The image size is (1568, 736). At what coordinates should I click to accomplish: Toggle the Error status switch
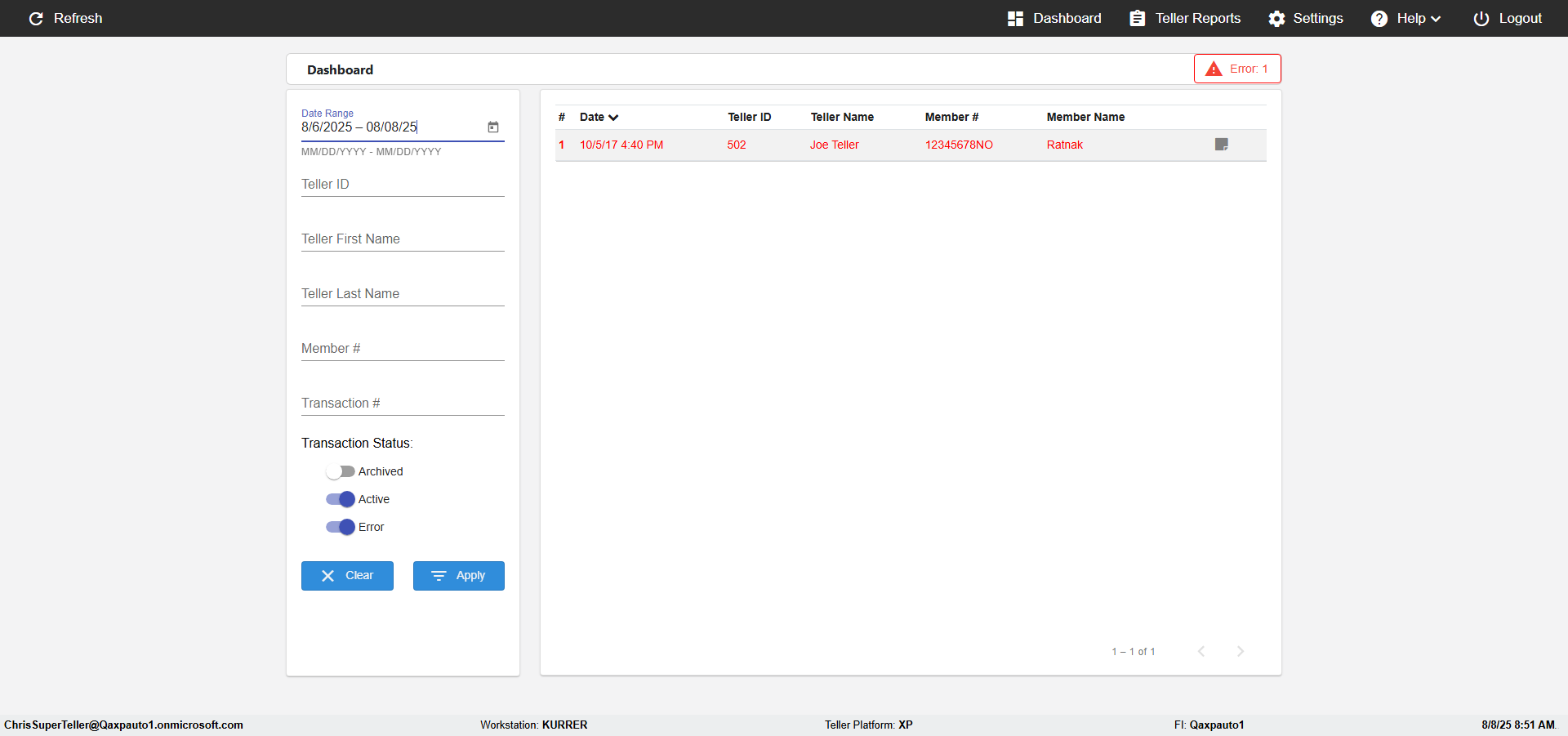[340, 527]
